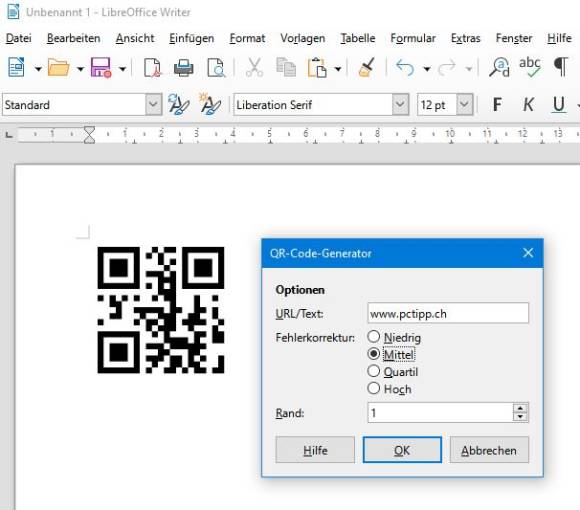Open the Bearbeiten menu
This screenshot has width=580, height=510.
click(74, 38)
